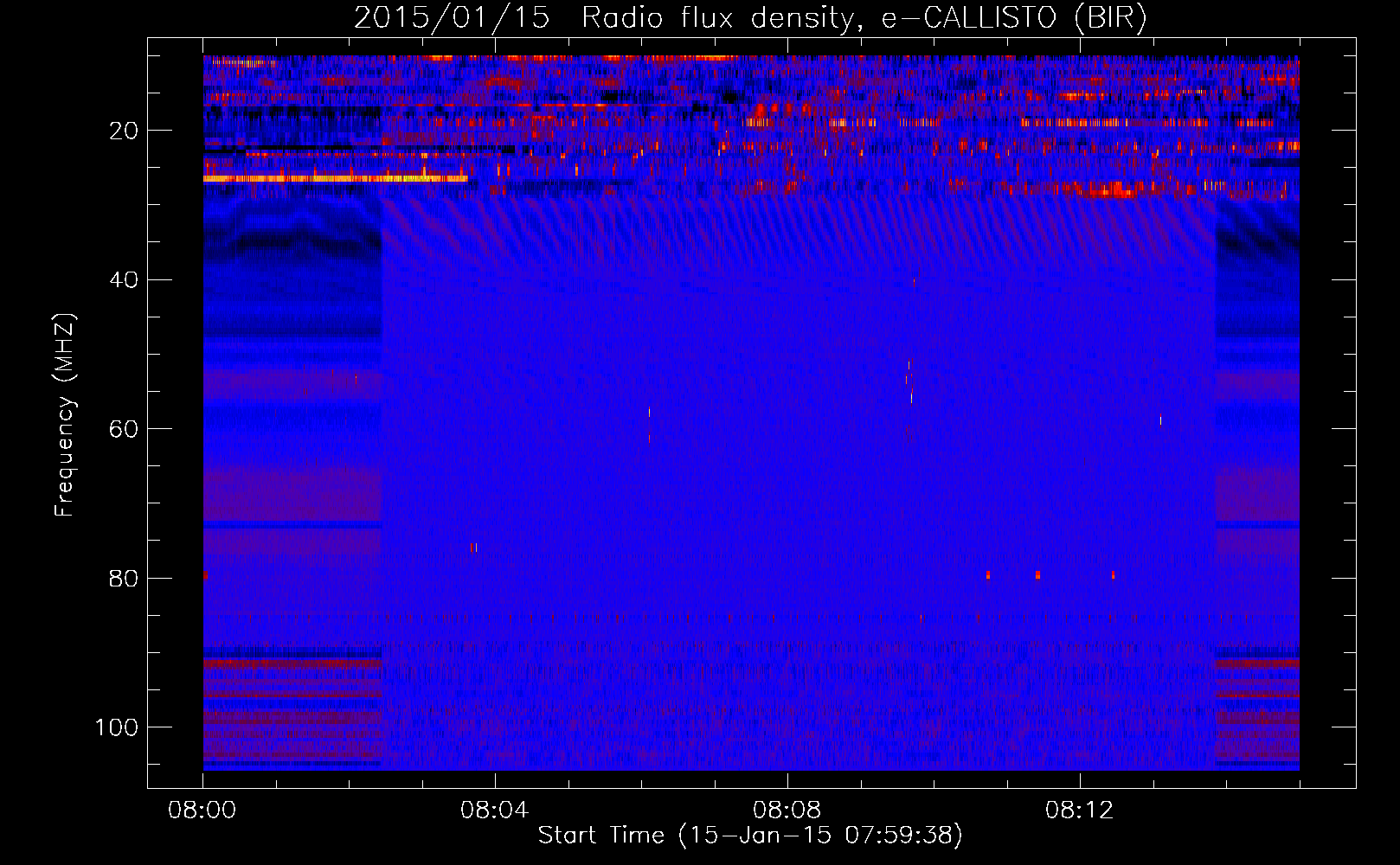The width and height of the screenshot is (1400, 865).
Task: Click the 08:08 time axis label
Action: pos(787,811)
